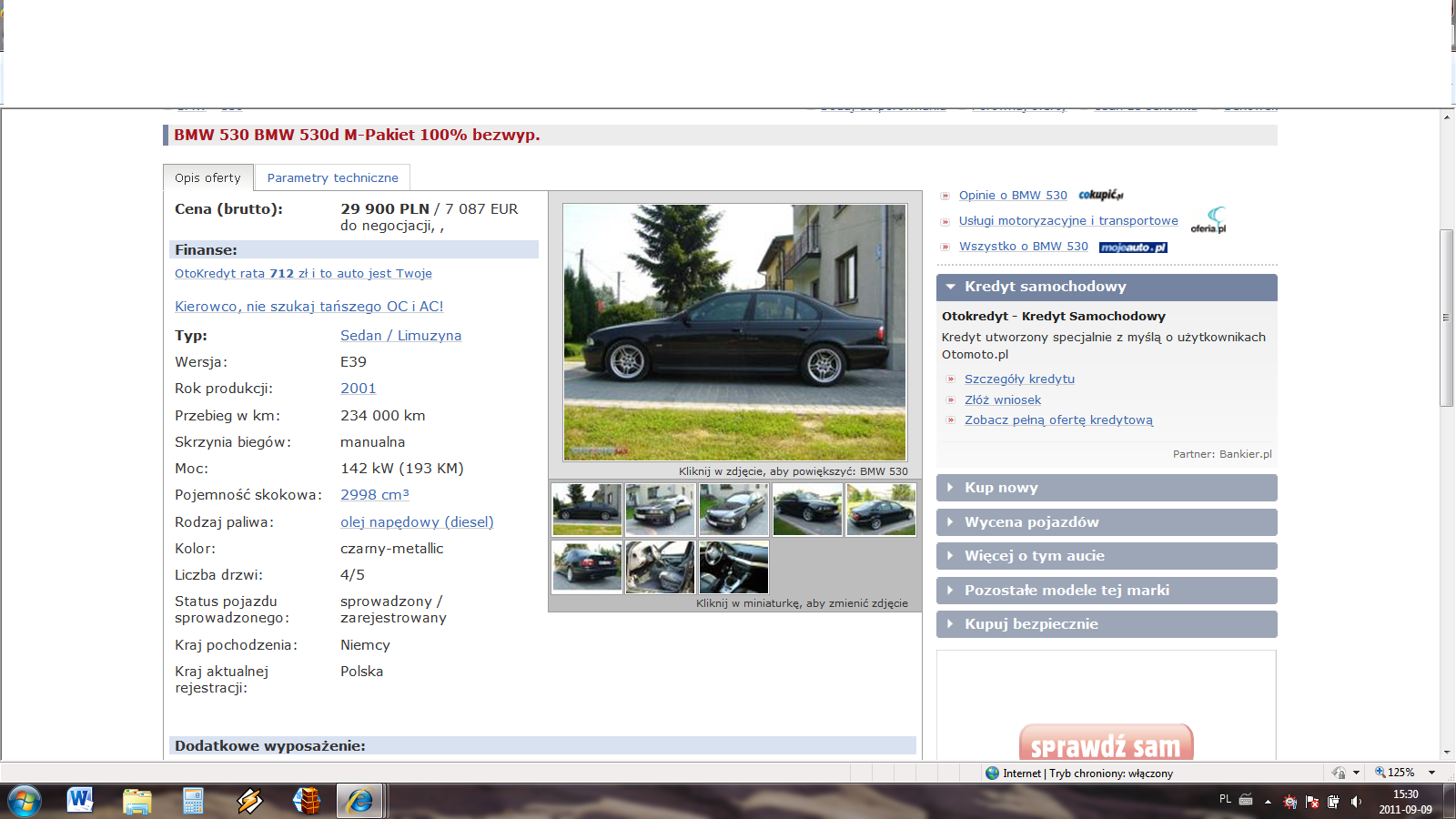
Task: Open Złóż wniosek link
Action: click(1003, 399)
